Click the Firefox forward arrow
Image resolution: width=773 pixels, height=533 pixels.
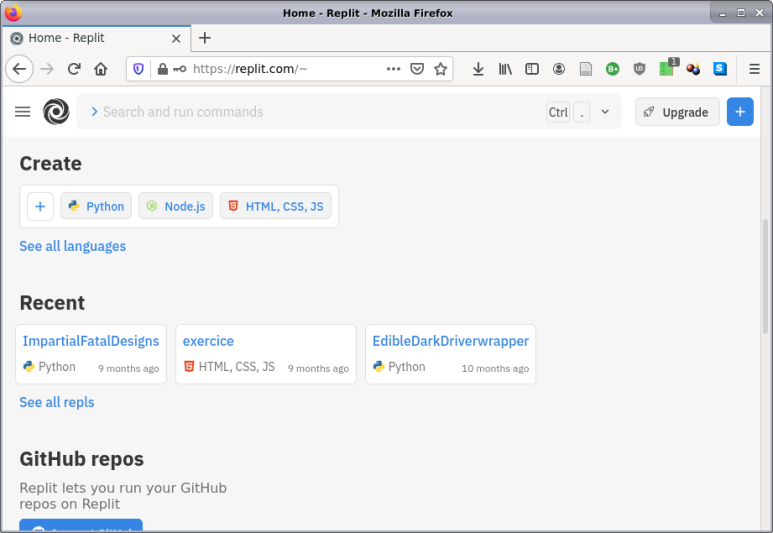47,69
